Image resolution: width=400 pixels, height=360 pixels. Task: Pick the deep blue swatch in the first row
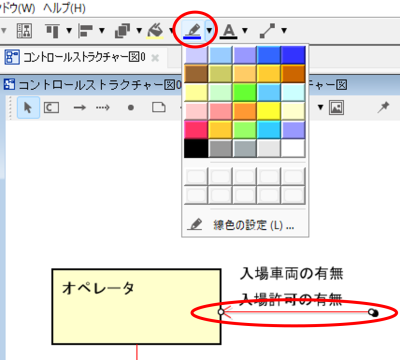(293, 55)
